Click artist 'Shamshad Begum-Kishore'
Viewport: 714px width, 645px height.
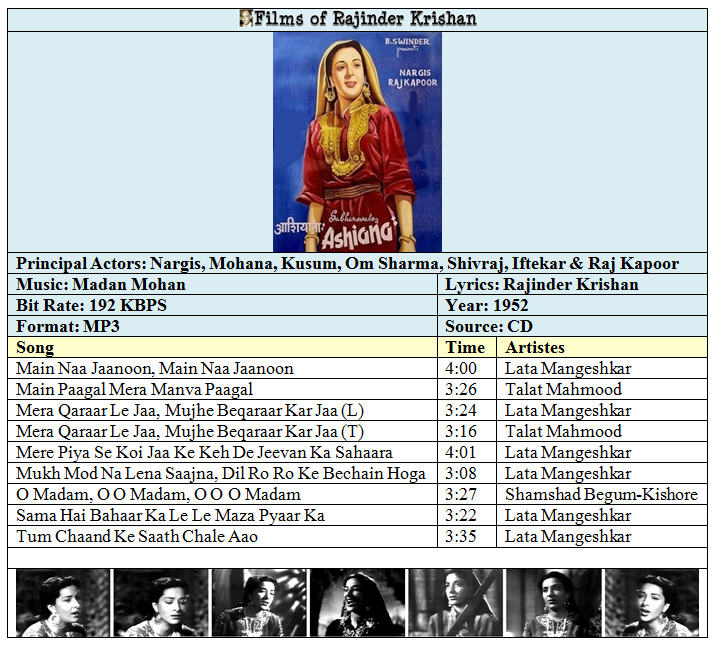click(x=602, y=494)
